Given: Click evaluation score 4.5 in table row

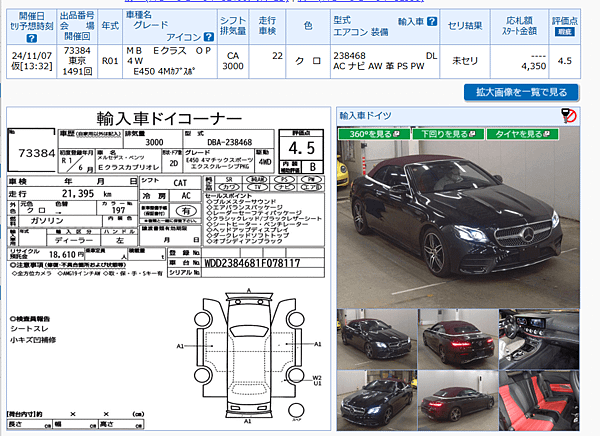Looking at the screenshot, I should (x=564, y=61).
